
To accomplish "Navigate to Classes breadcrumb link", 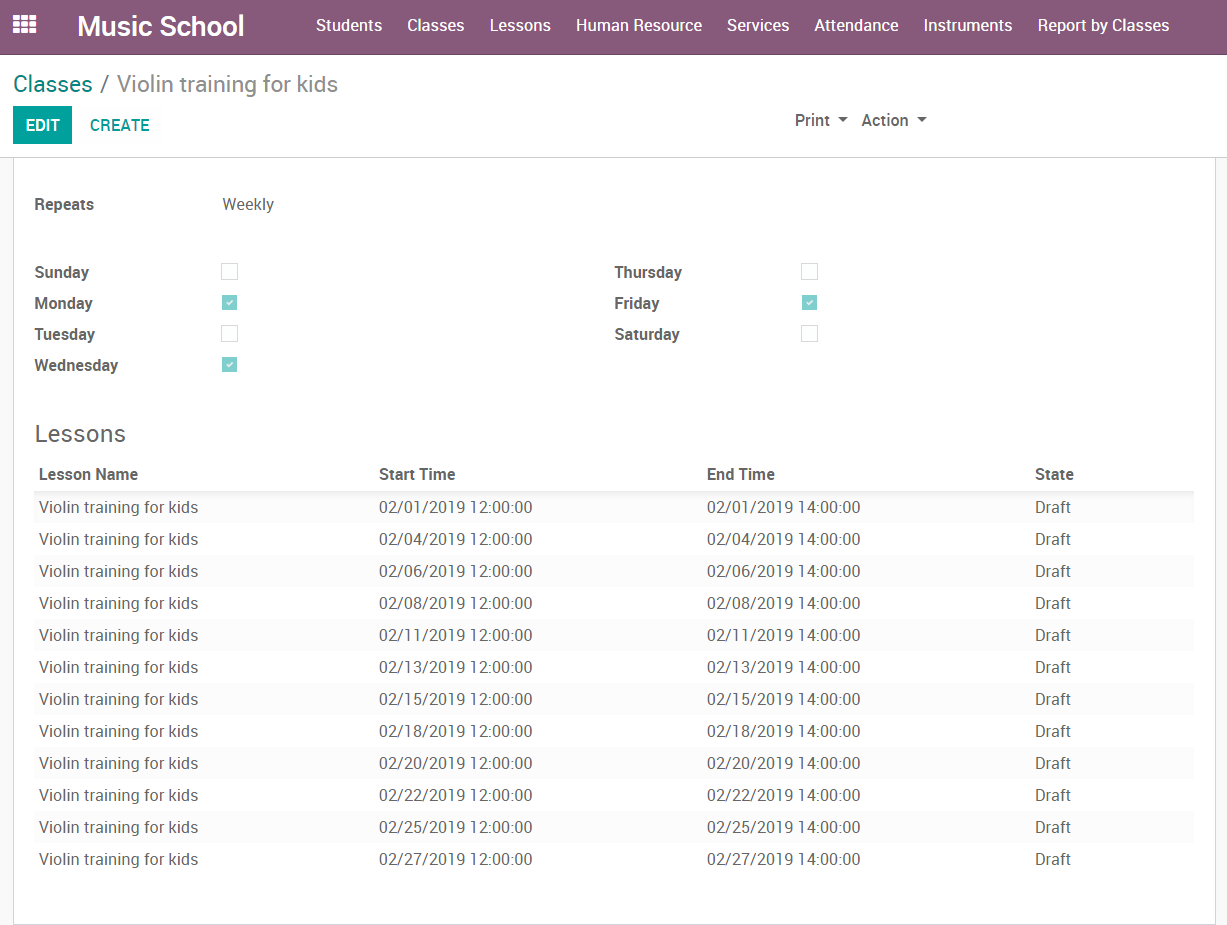I will pyautogui.click(x=53, y=84).
